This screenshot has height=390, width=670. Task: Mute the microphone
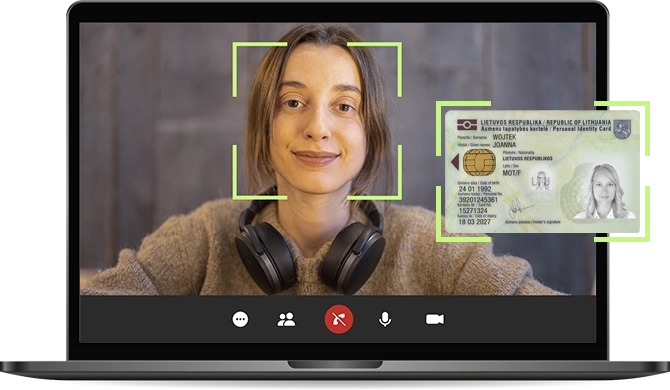click(x=385, y=319)
